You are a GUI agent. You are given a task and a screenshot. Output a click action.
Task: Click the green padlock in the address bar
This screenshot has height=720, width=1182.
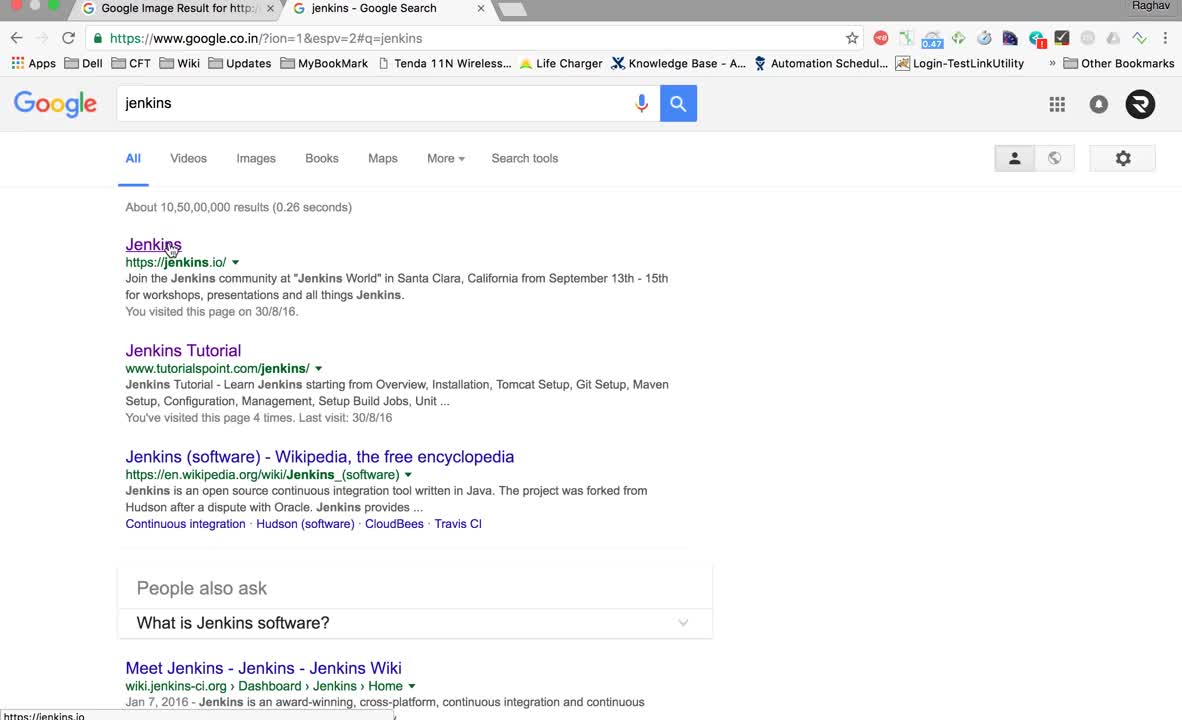(x=98, y=38)
